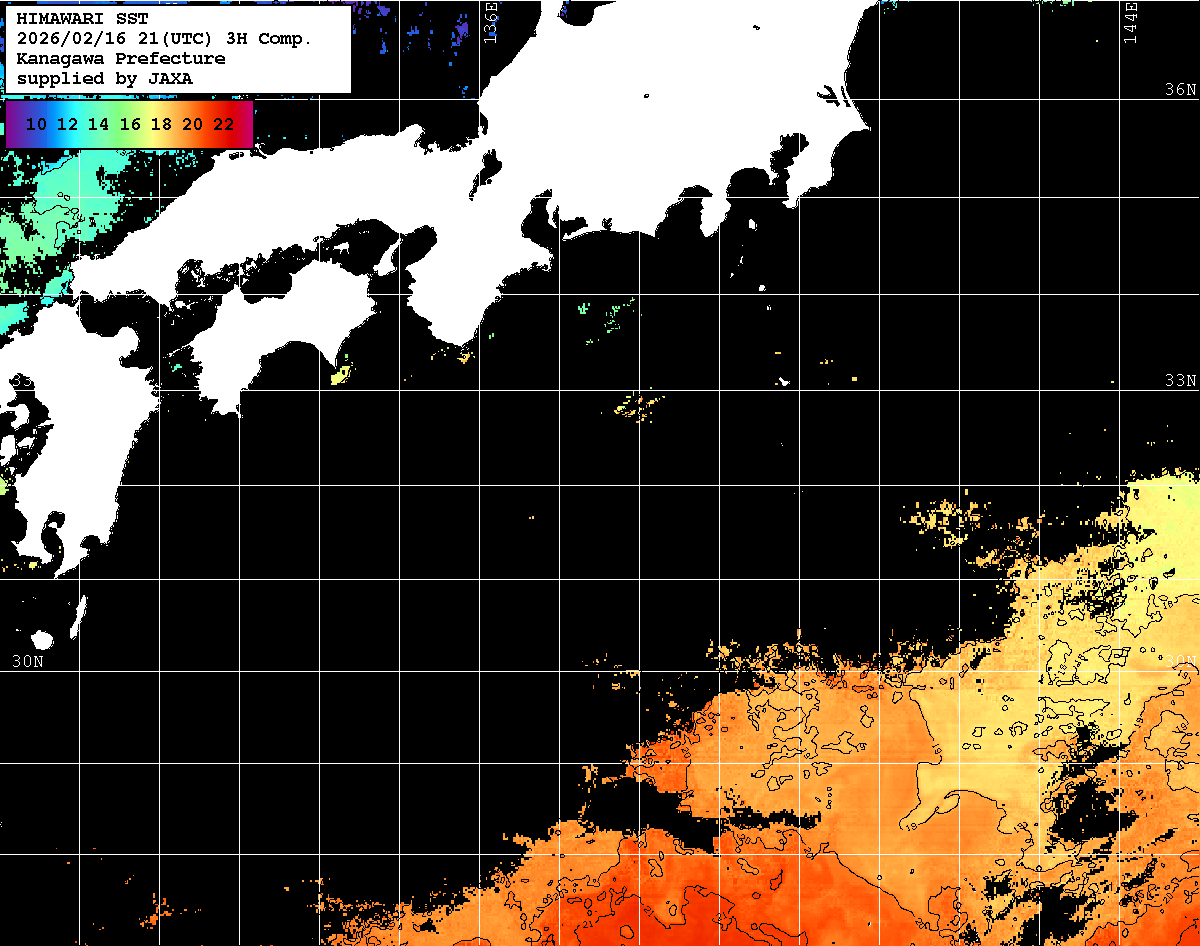This screenshot has width=1200, height=946.
Task: Click the 30N label on left edge
Action: coord(27,661)
